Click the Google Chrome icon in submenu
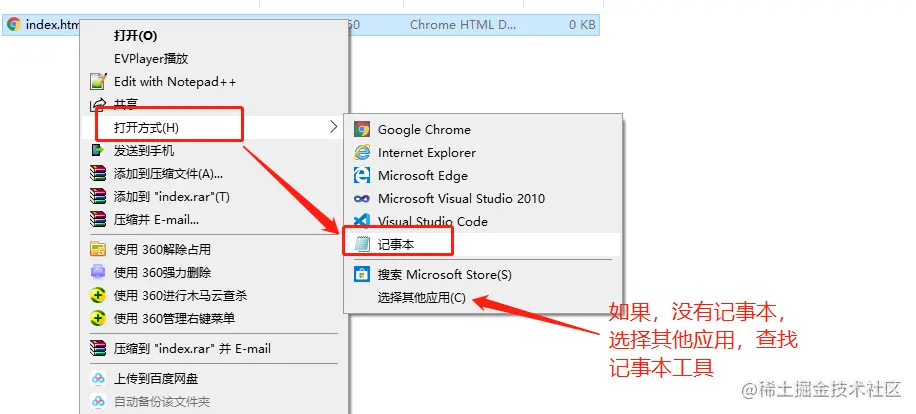 coord(362,130)
